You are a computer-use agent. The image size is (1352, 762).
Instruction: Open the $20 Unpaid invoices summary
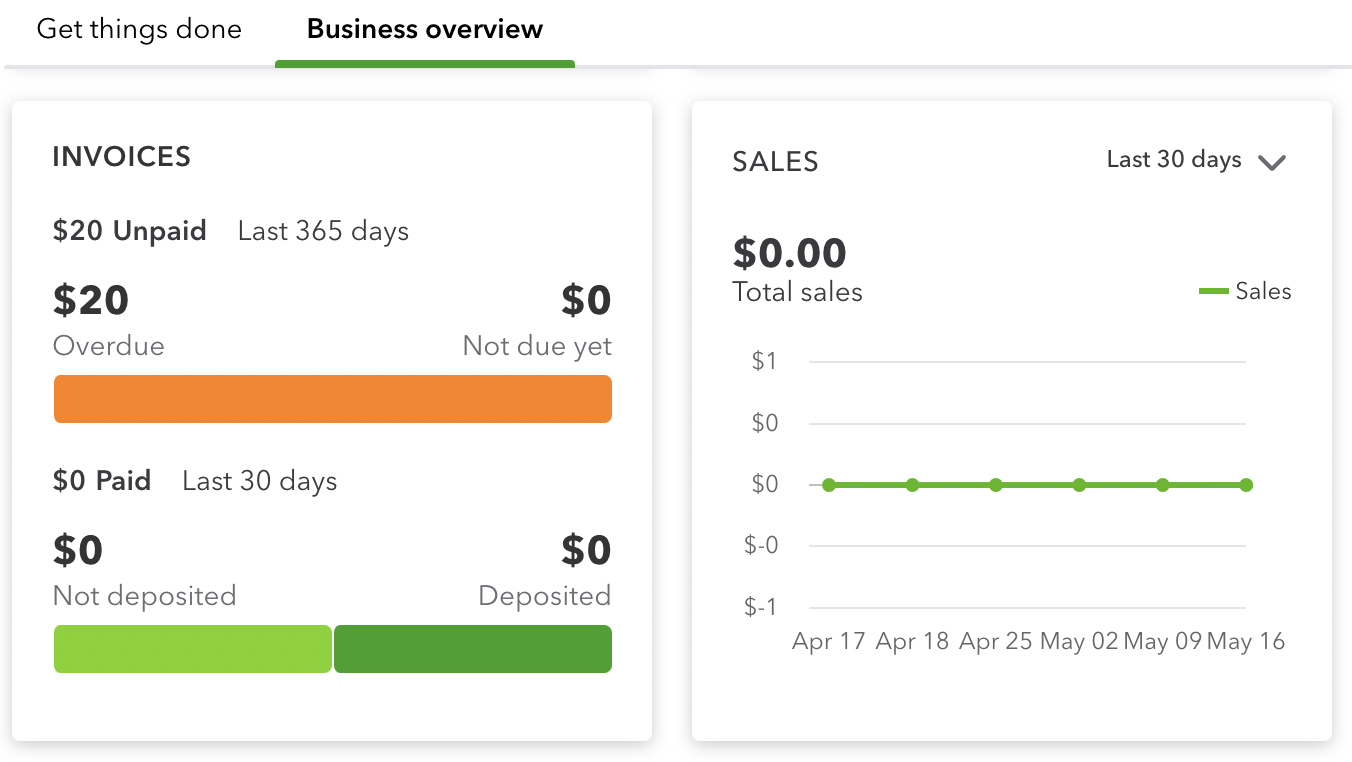129,231
